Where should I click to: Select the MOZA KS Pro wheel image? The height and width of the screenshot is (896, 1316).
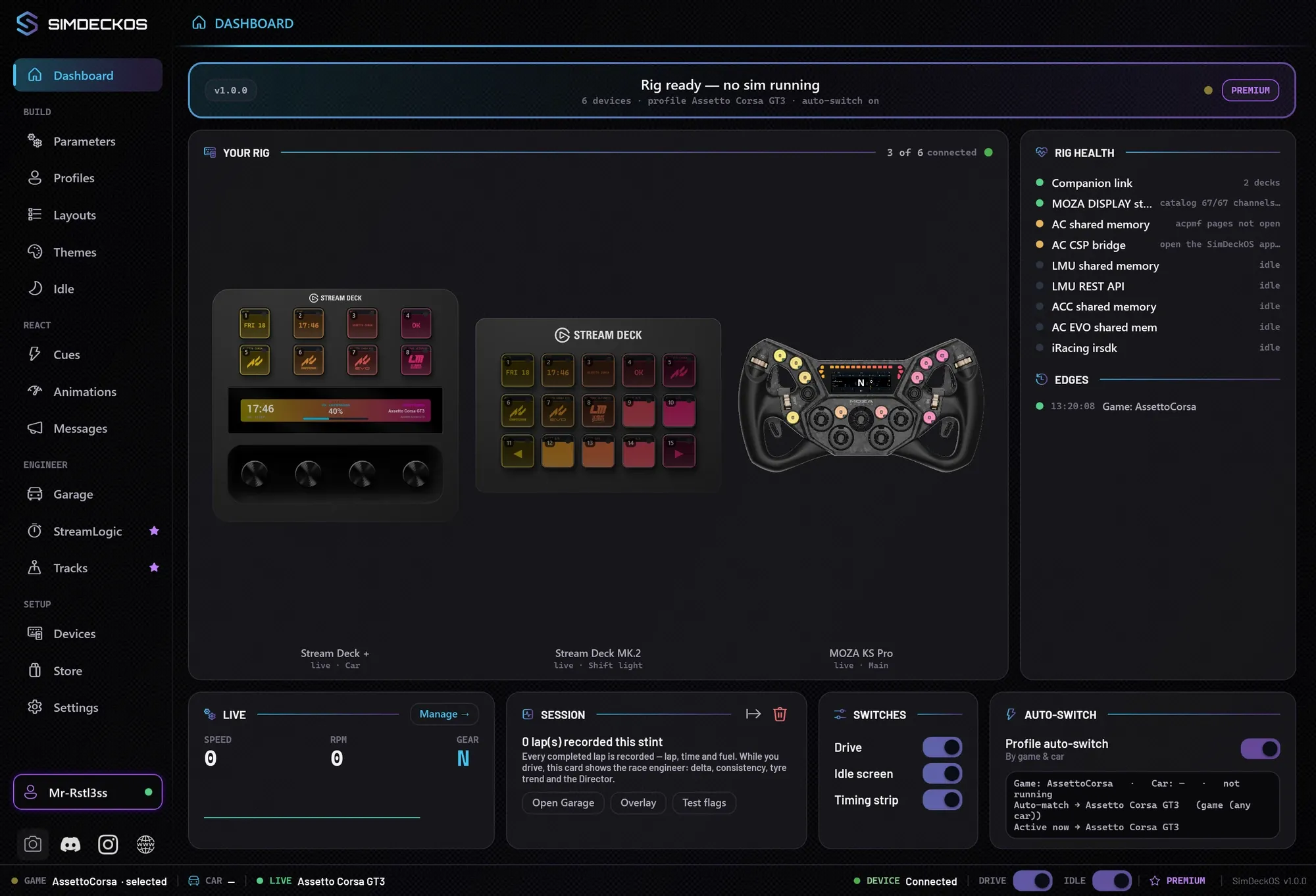tap(861, 405)
